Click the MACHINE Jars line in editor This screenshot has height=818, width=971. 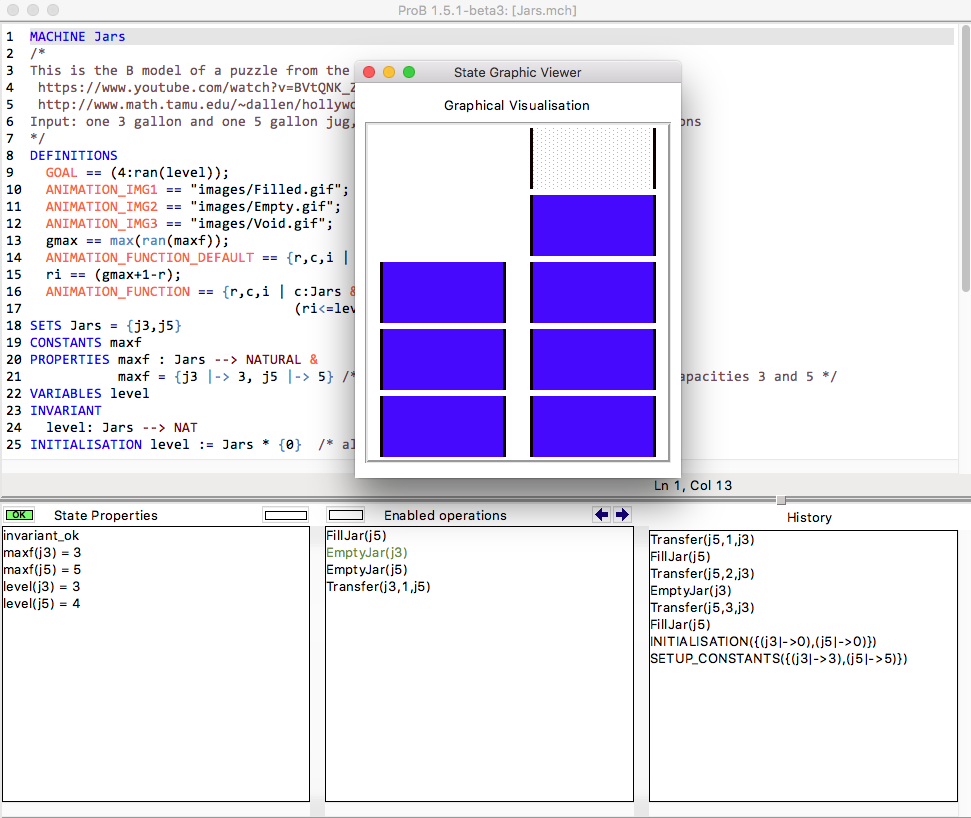78,37
